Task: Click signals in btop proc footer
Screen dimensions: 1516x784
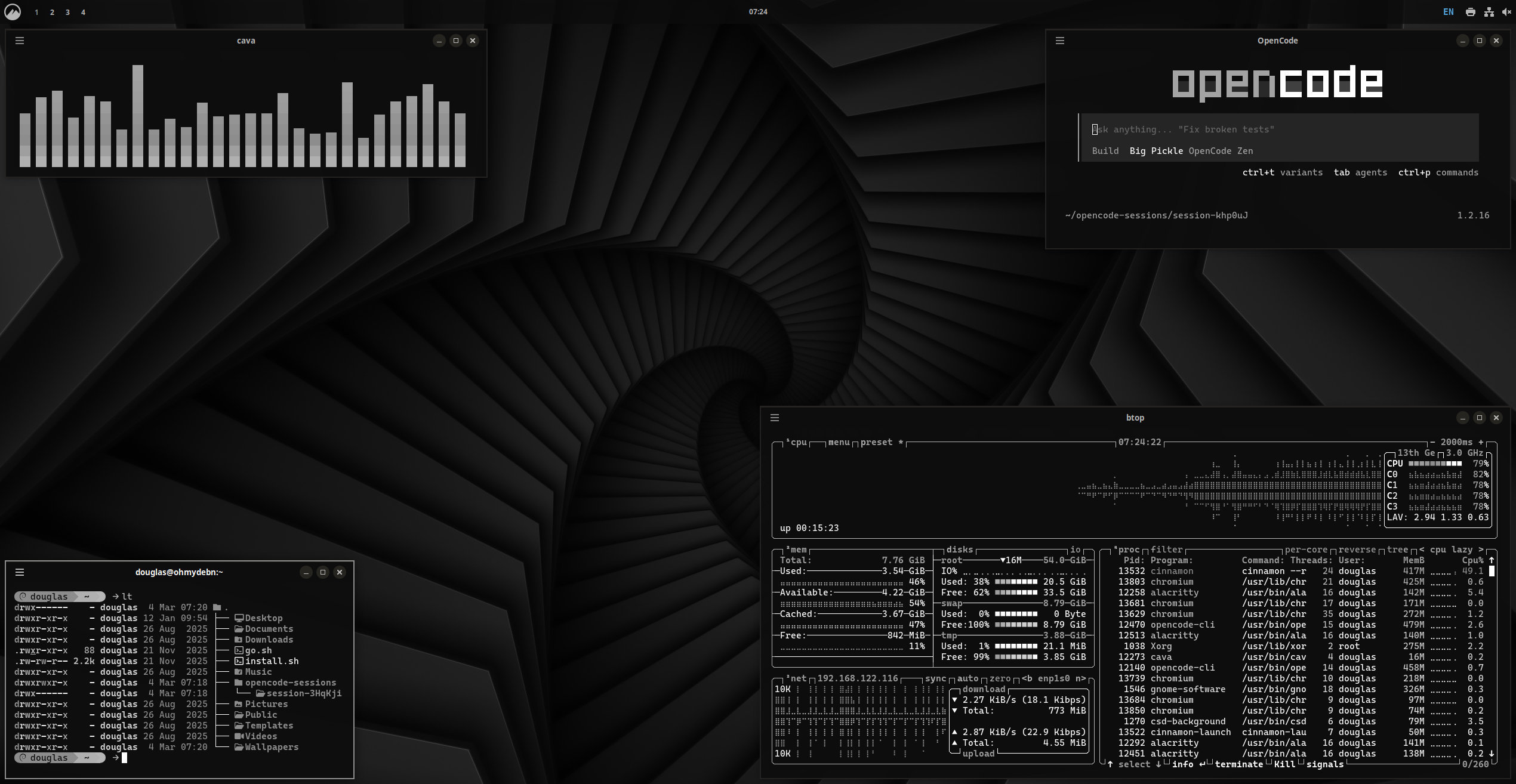Action: tap(1324, 764)
